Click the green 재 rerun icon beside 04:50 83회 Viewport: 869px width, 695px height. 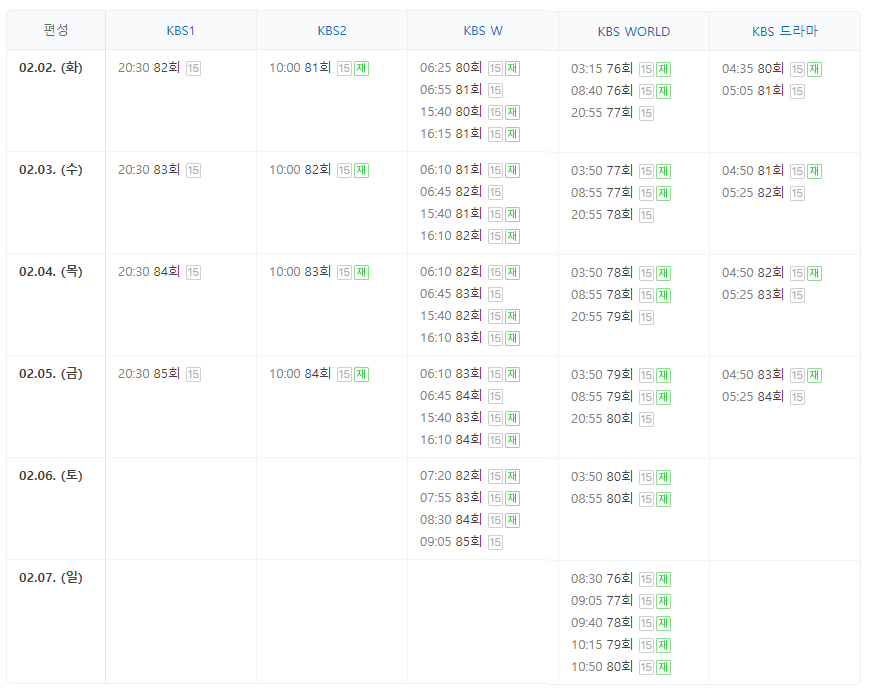[814, 375]
